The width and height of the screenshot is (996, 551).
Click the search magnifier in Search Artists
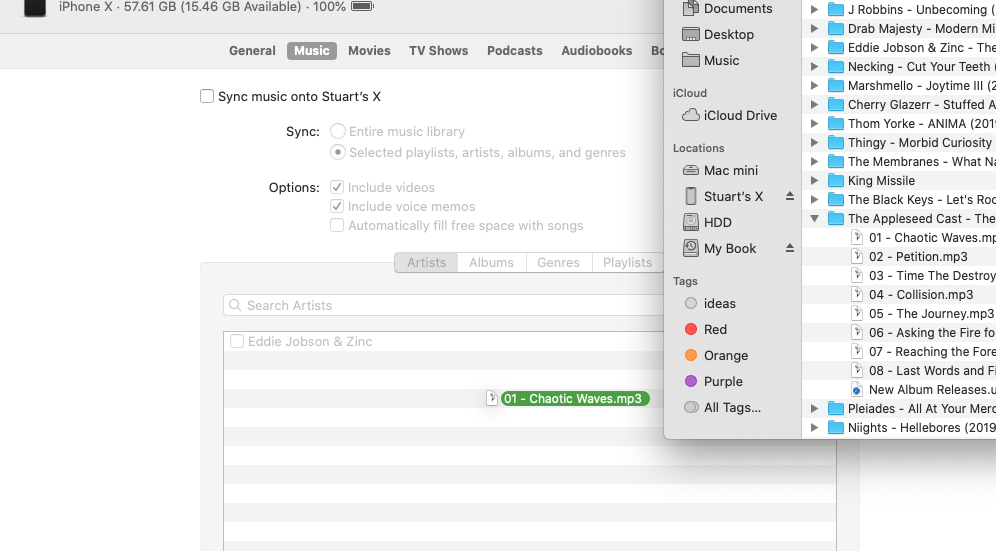[x=235, y=305]
